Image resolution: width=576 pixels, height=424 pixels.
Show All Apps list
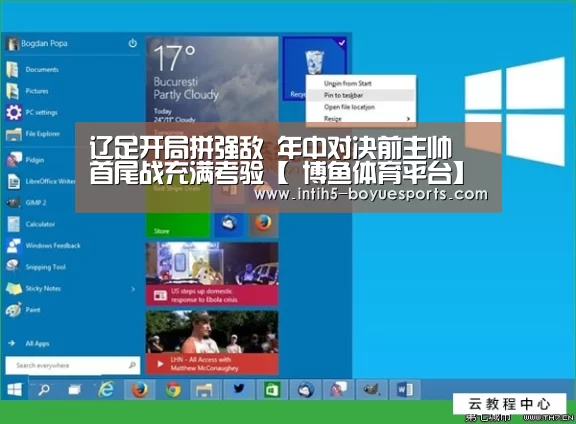point(29,344)
